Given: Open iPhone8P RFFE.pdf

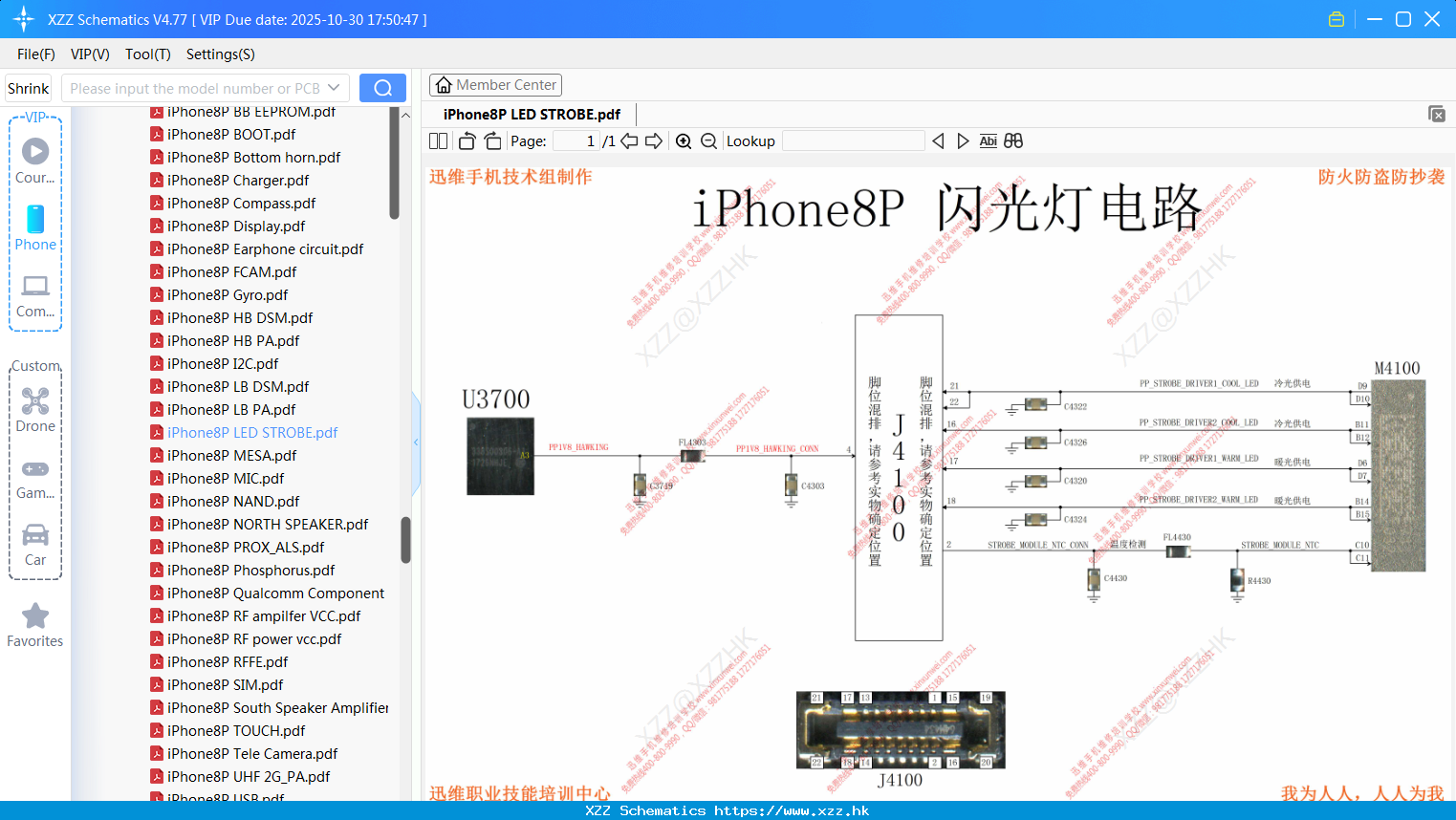Looking at the screenshot, I should (x=228, y=662).
